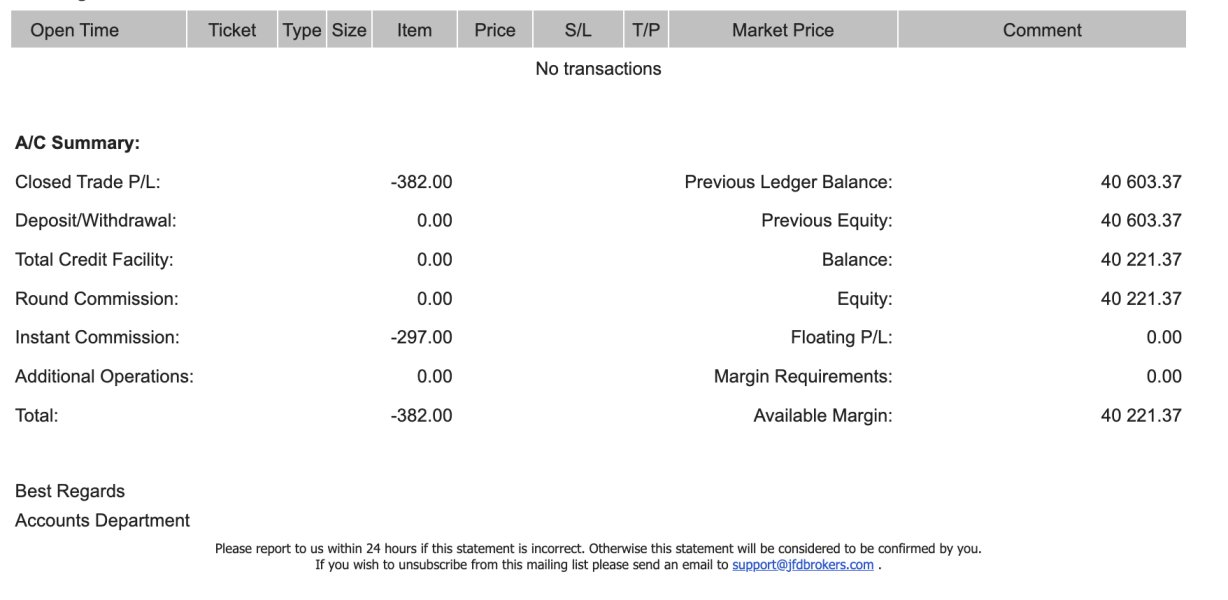Select the Price column header

pos(495,30)
